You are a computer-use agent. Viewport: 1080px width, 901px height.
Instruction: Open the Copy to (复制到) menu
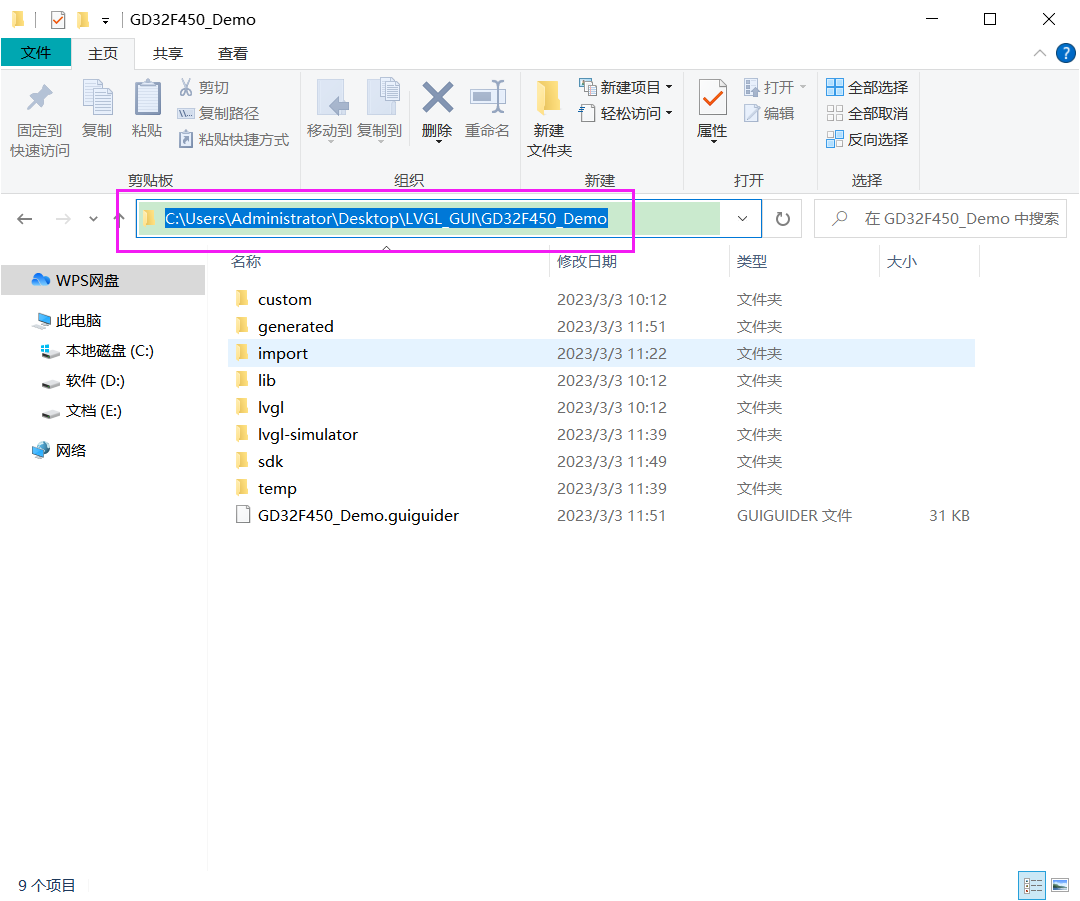click(380, 110)
